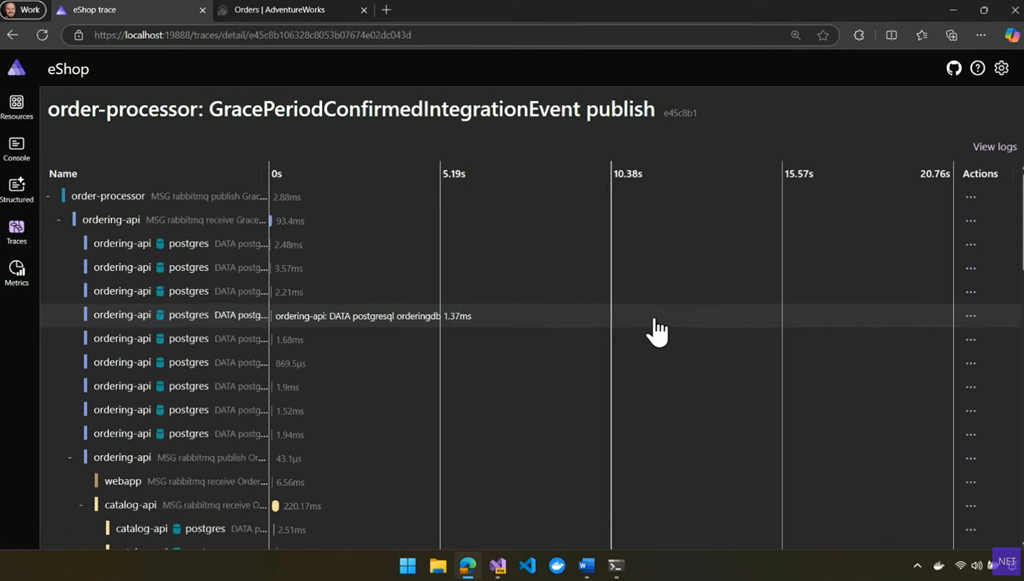
Task: Collapse the catalog-api rabbitmq receive span
Action: click(x=81, y=506)
